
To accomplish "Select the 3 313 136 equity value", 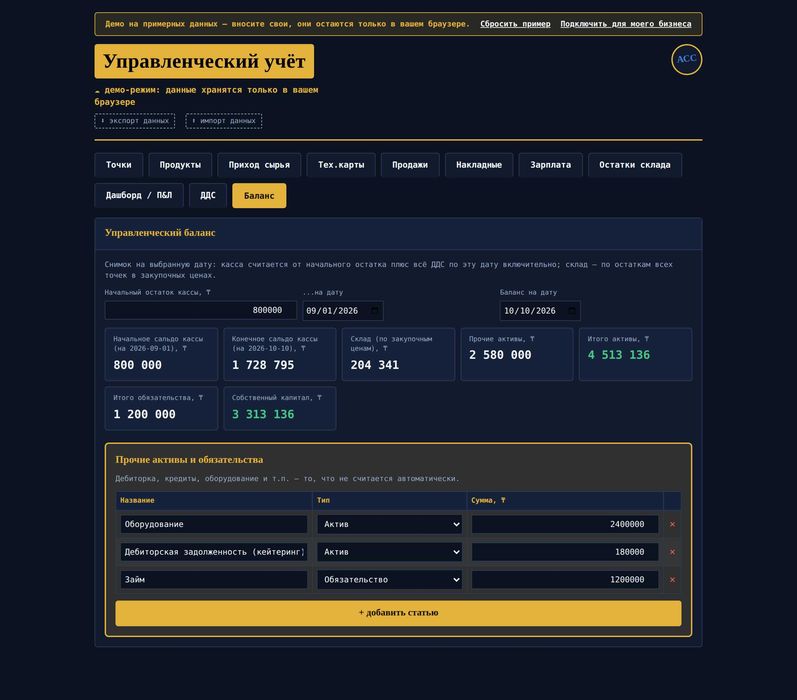I will 263,414.
